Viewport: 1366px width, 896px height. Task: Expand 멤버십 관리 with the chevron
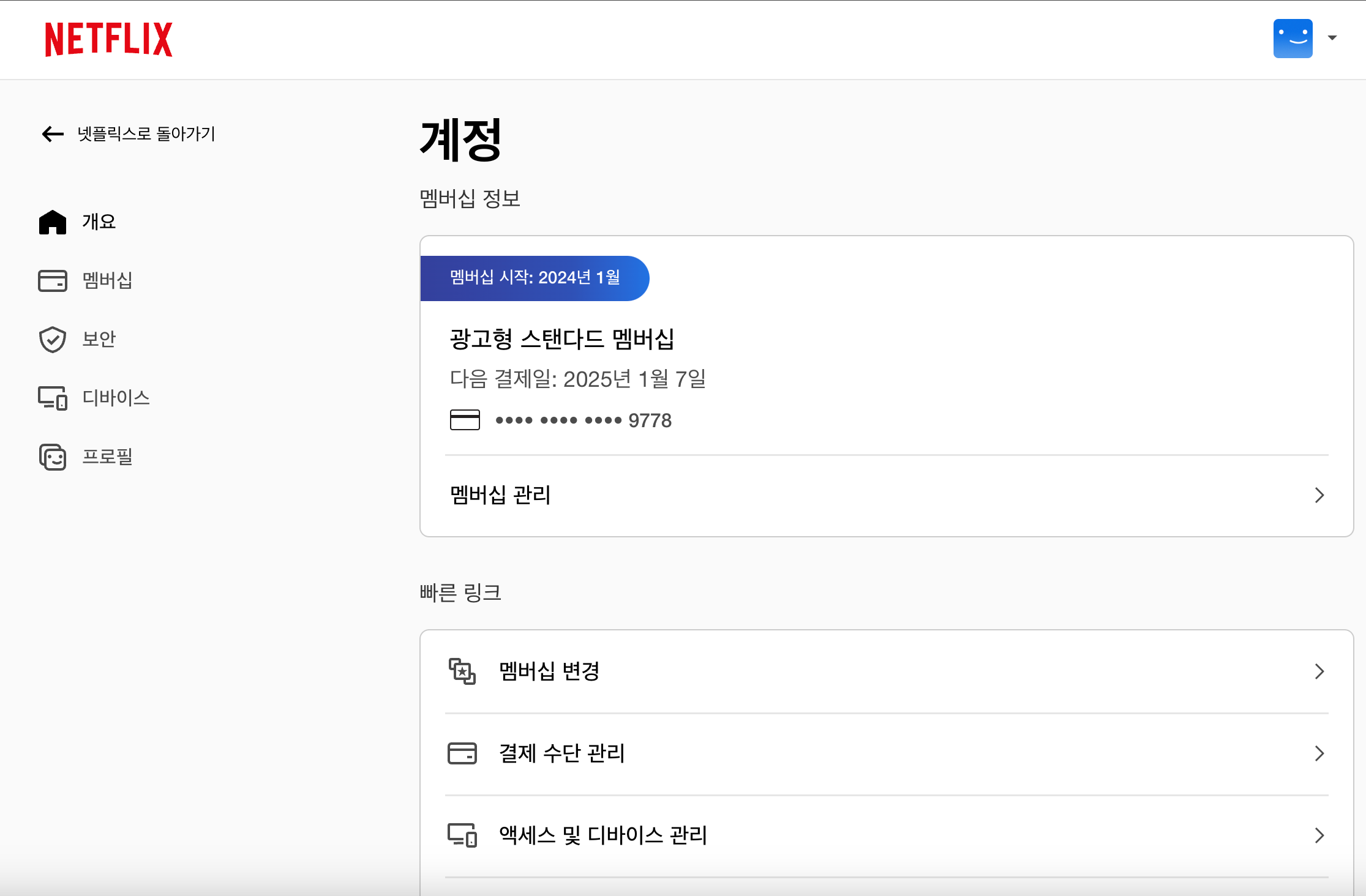pyautogui.click(x=1319, y=495)
